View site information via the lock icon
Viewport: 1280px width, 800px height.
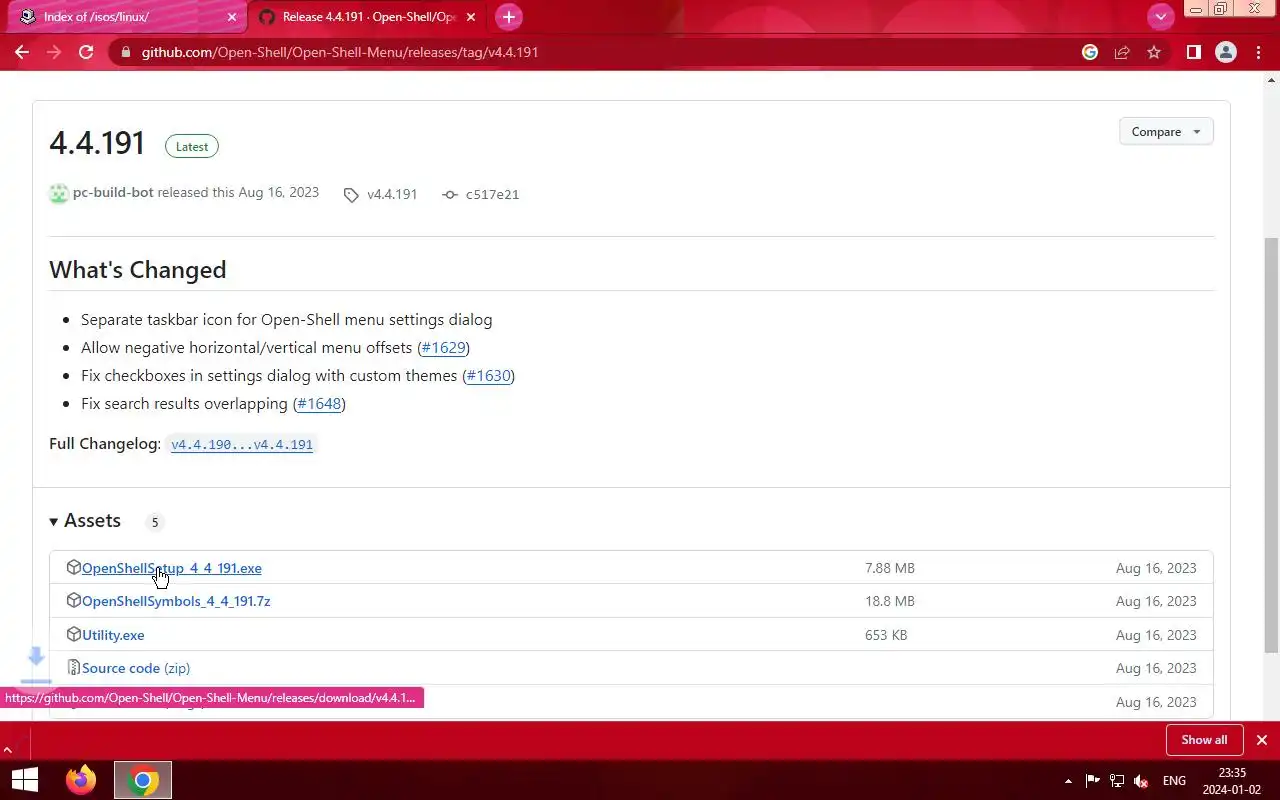(x=124, y=52)
